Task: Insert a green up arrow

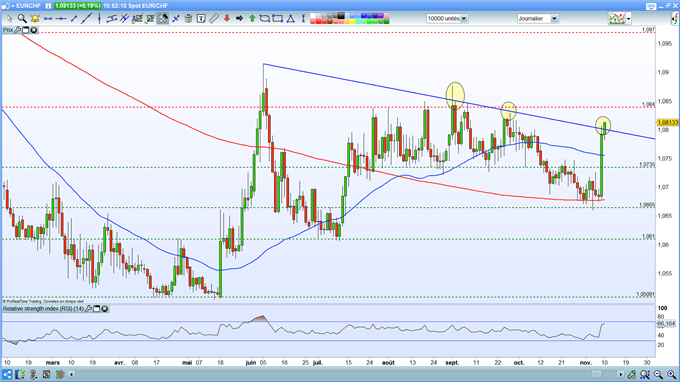Action: pyautogui.click(x=252, y=18)
